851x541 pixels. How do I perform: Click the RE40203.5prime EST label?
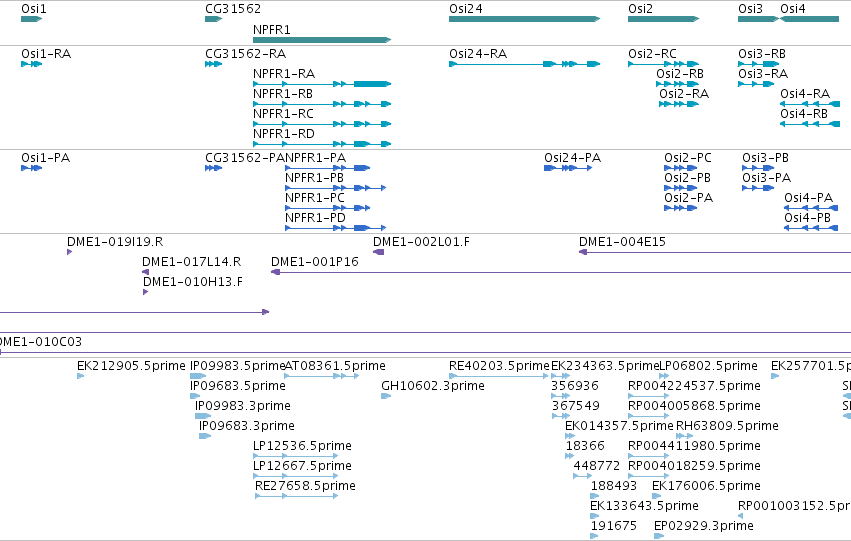[x=499, y=366]
